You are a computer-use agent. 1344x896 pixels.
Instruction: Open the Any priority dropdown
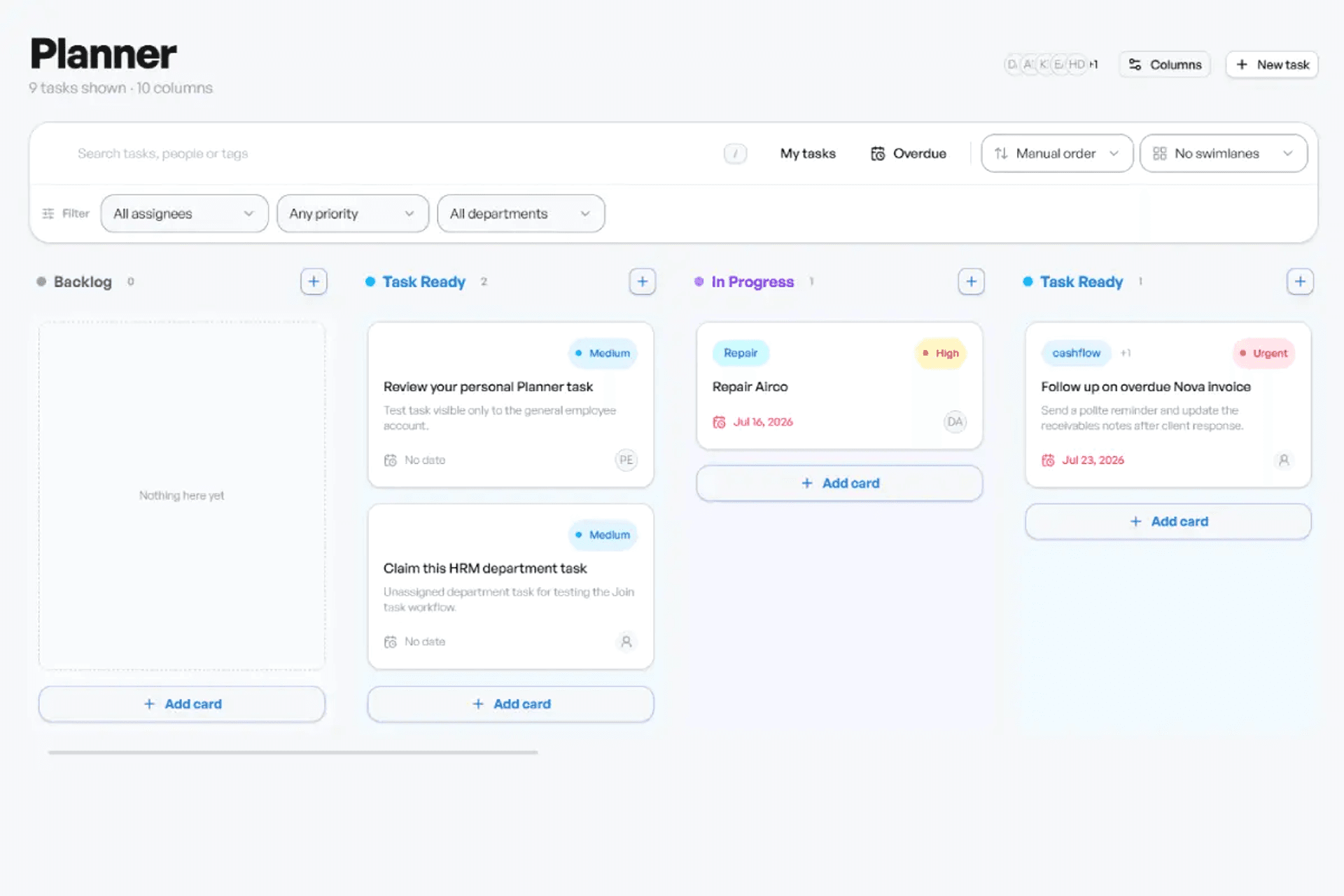pos(353,213)
